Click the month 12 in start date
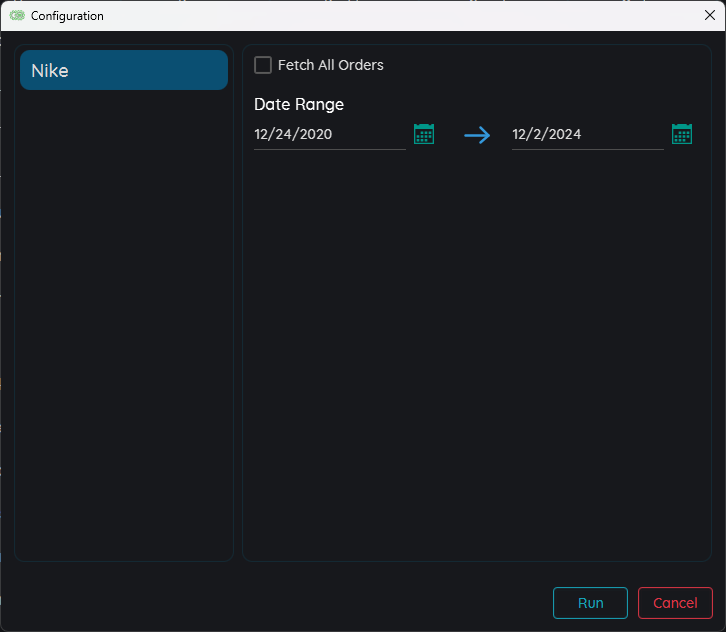 (262, 134)
